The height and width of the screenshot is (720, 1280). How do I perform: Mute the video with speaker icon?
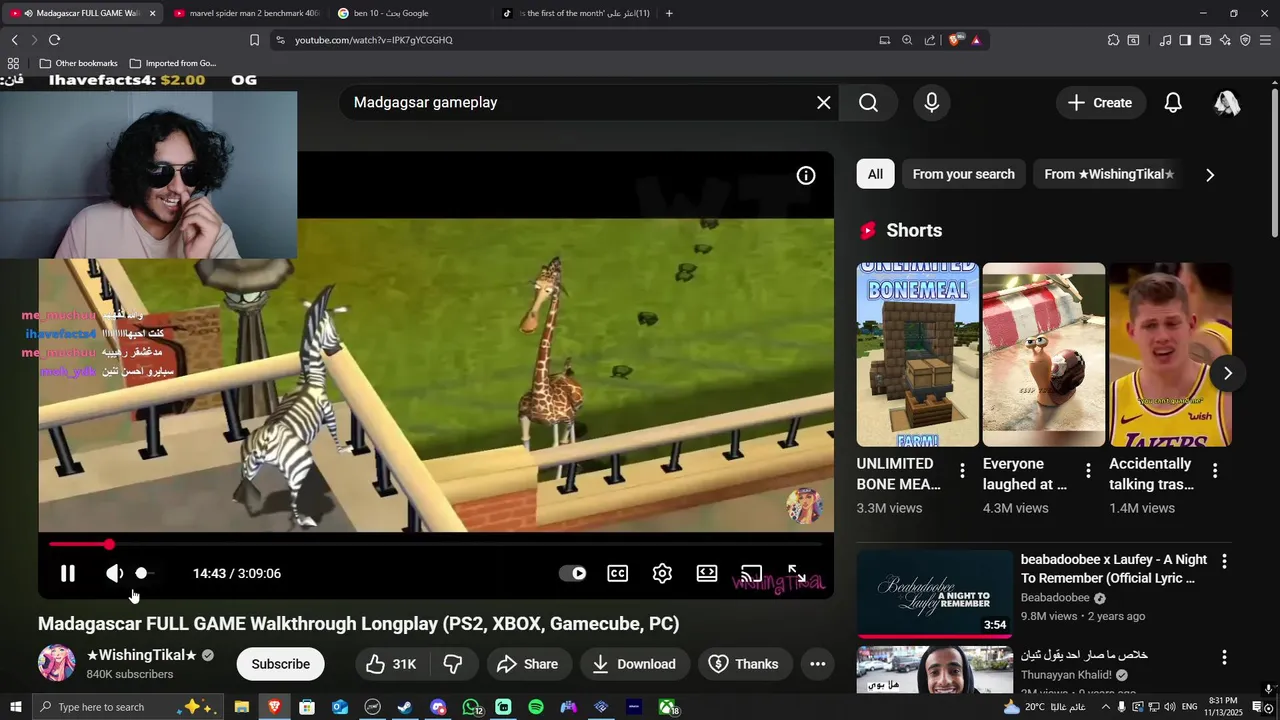click(x=114, y=573)
